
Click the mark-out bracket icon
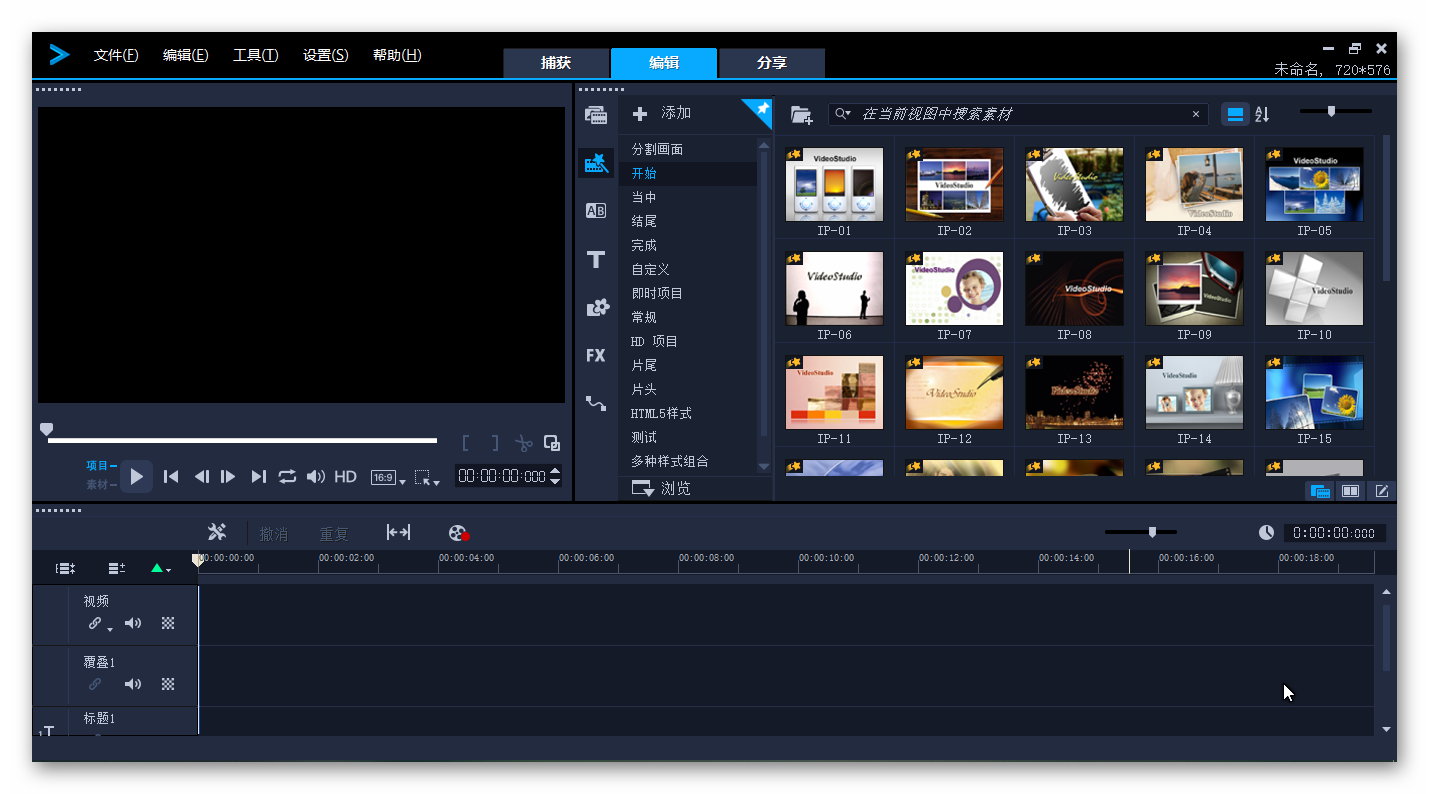click(494, 443)
